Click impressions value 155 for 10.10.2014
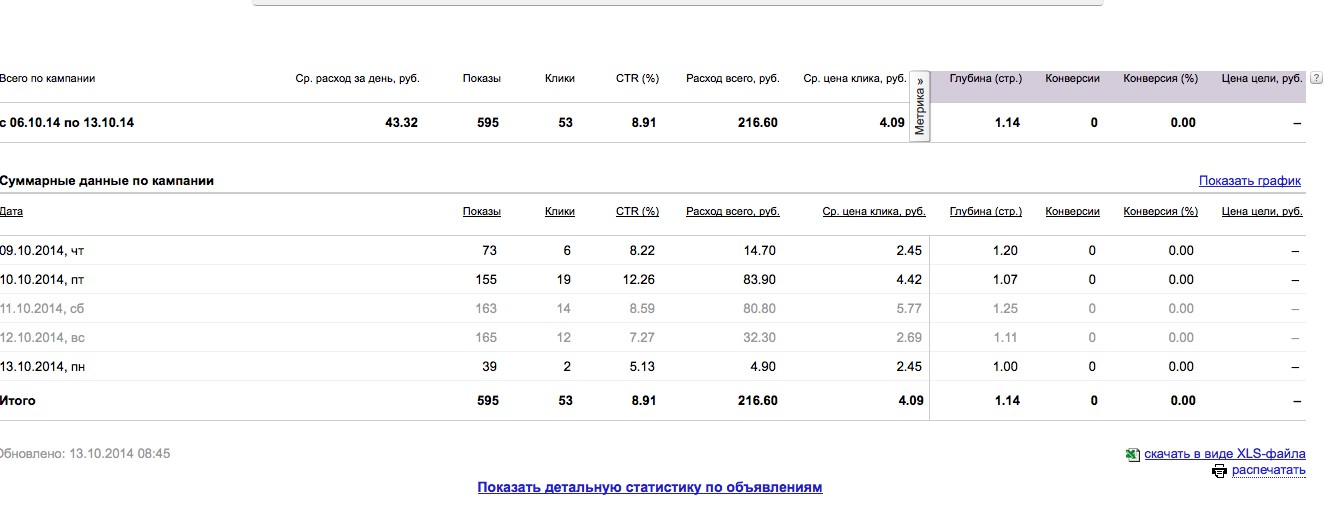 pyautogui.click(x=485, y=280)
